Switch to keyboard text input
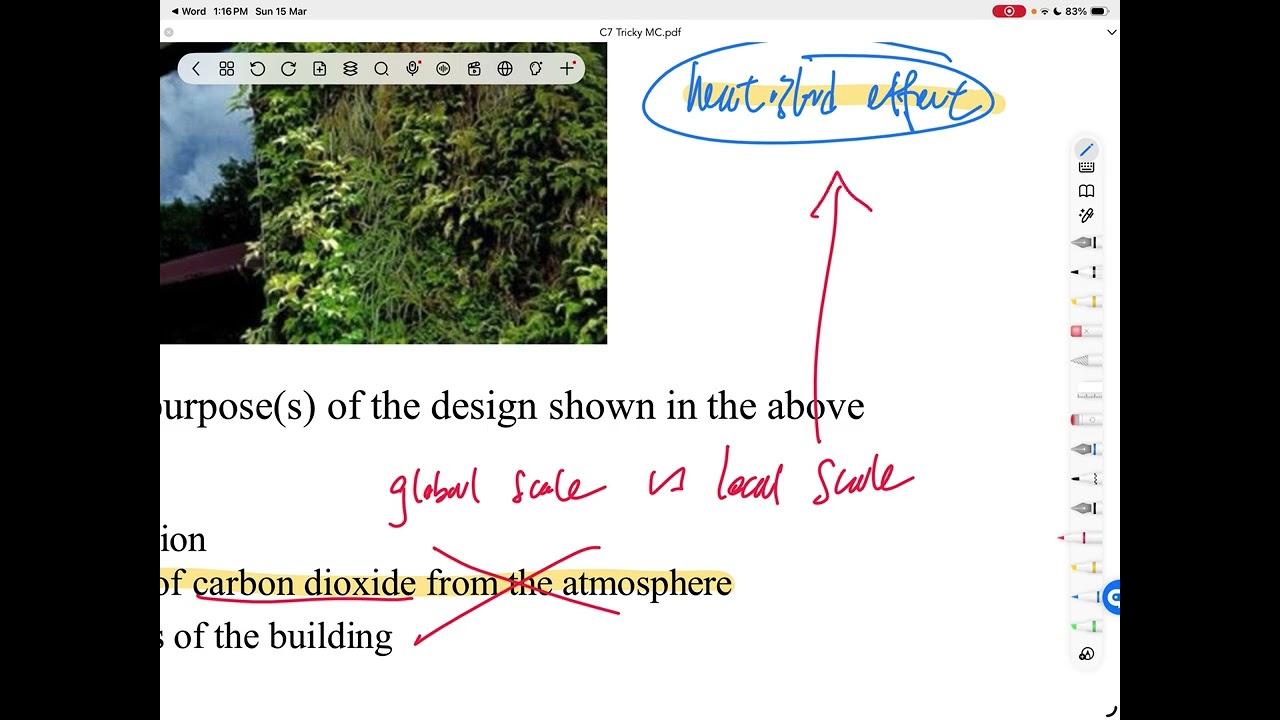 click(1086, 167)
